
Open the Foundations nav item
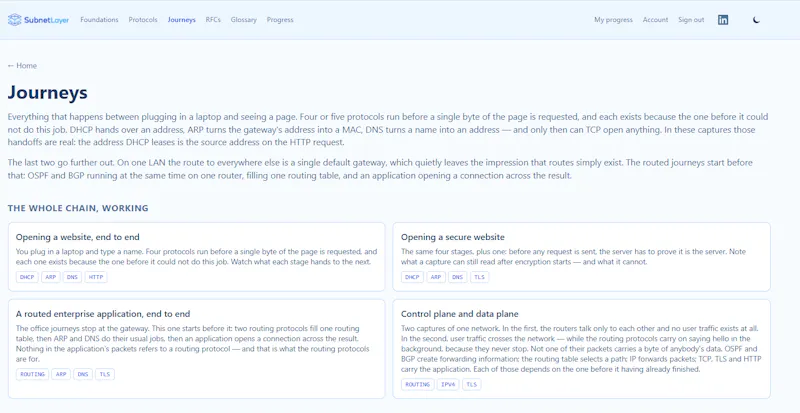(99, 20)
